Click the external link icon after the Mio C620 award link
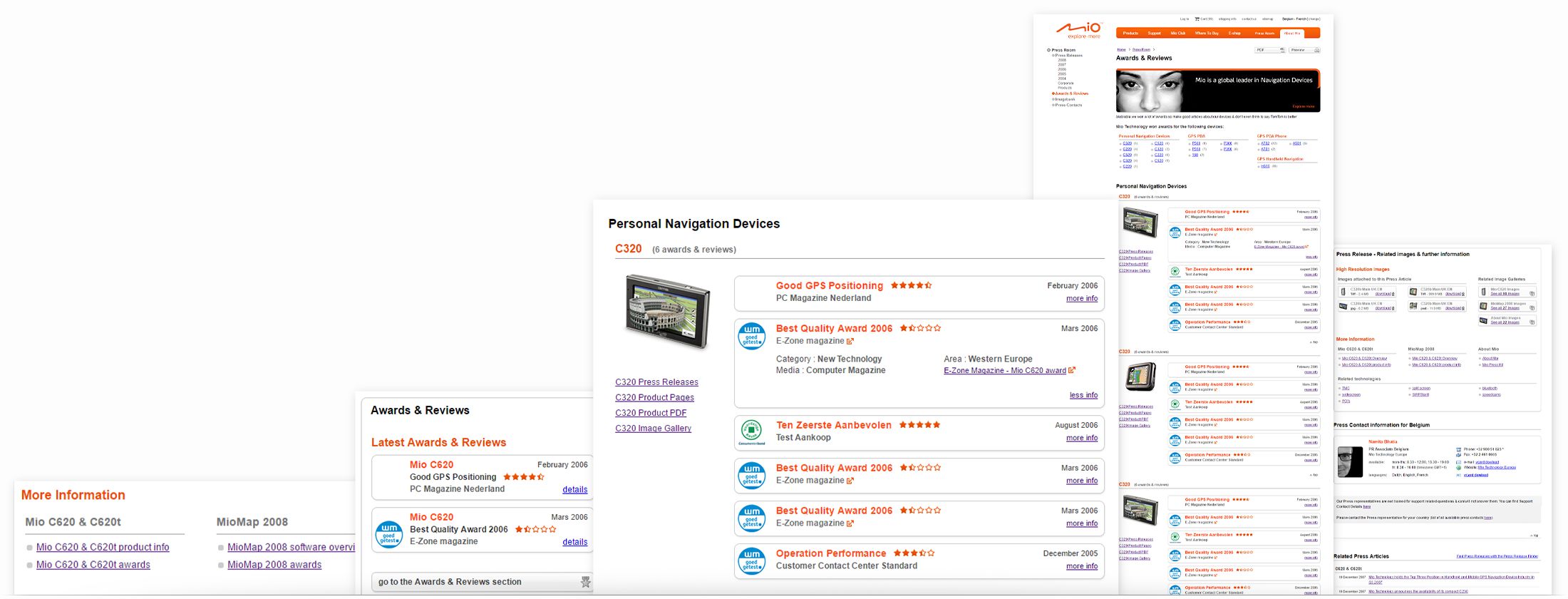 click(1072, 370)
